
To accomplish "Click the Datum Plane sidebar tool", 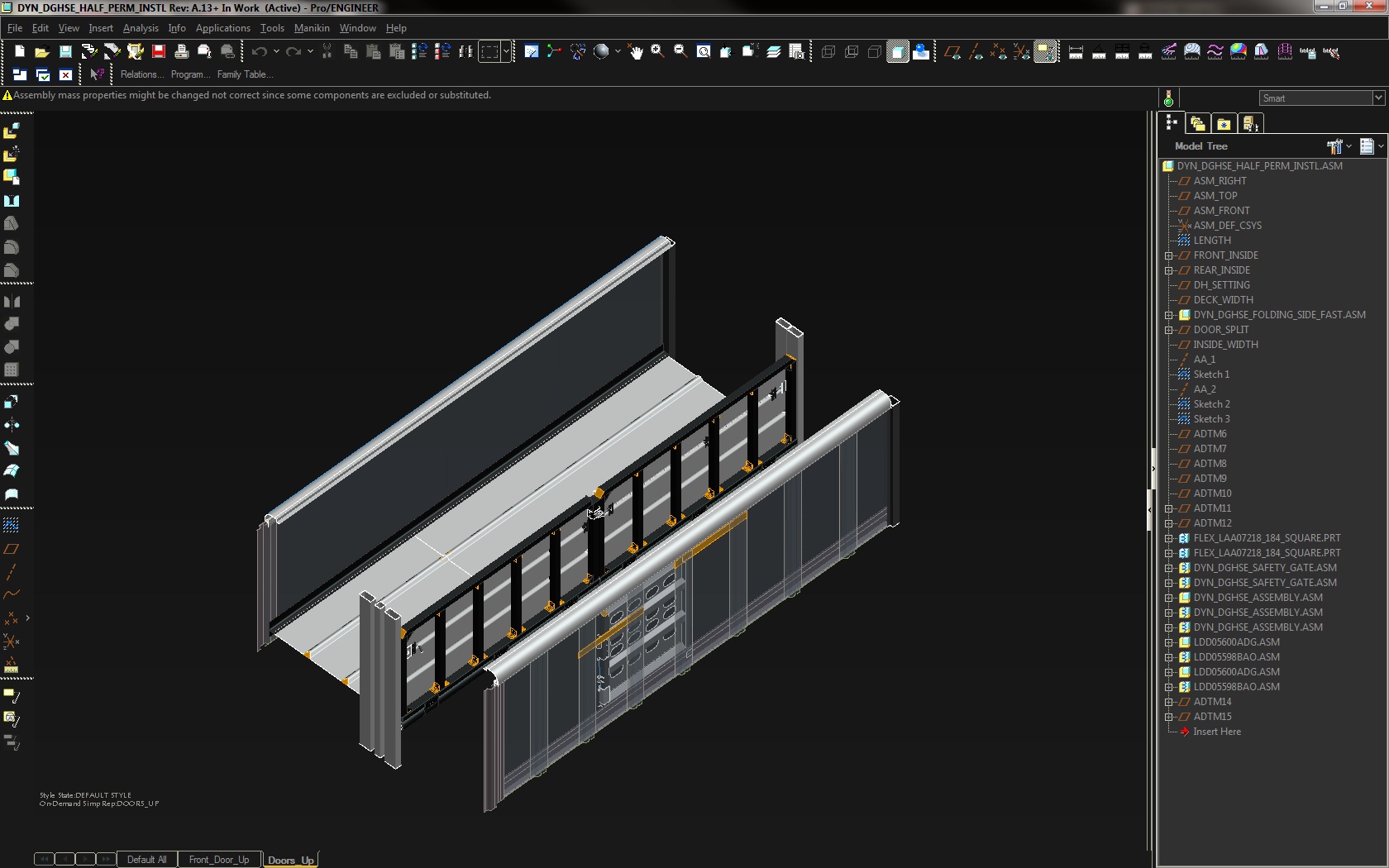I will pos(12,549).
